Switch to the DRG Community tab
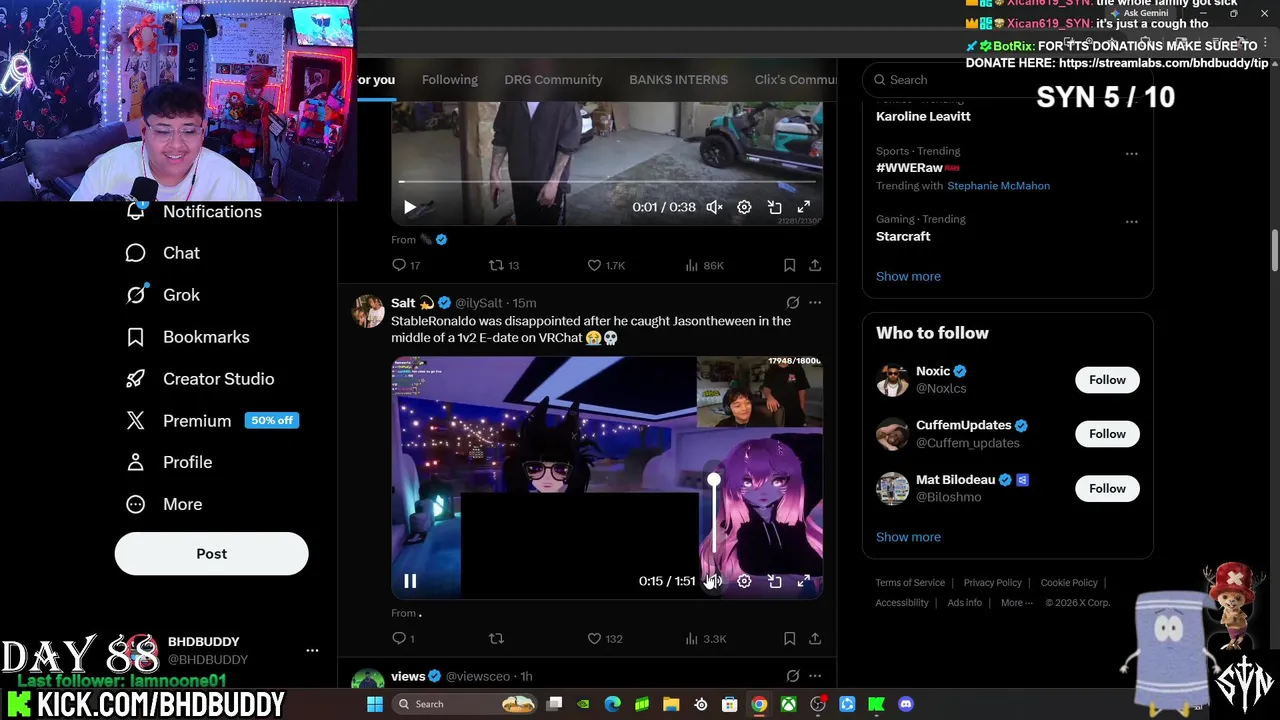 [x=553, y=79]
